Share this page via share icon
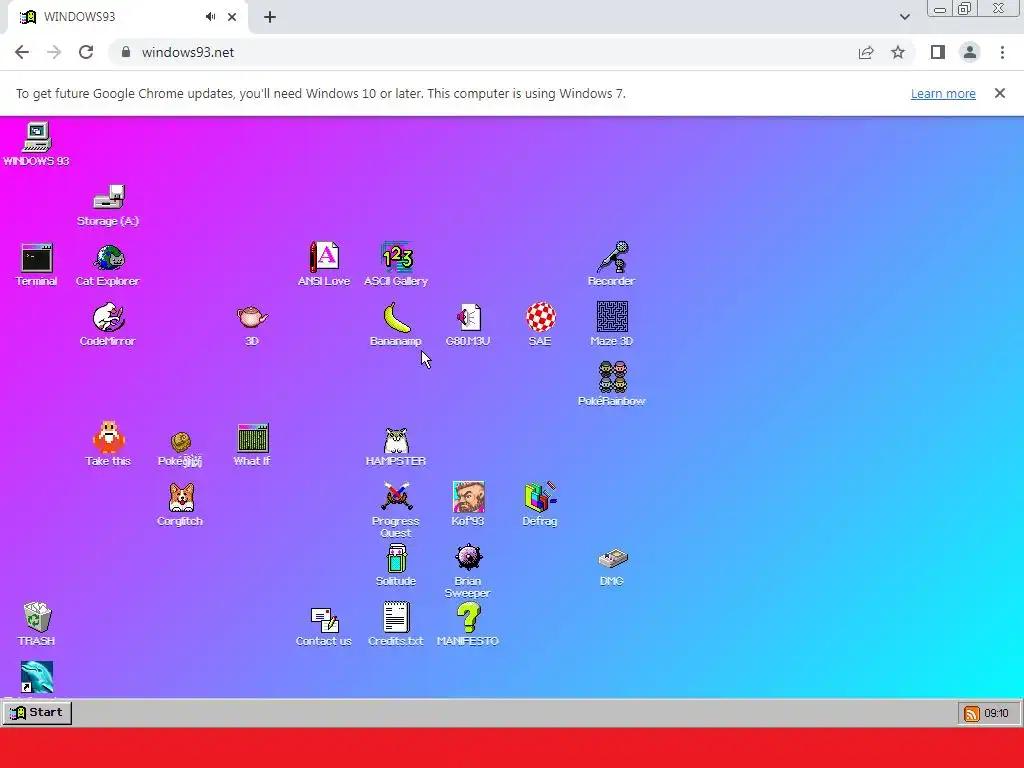The width and height of the screenshot is (1024, 768). tap(866, 52)
